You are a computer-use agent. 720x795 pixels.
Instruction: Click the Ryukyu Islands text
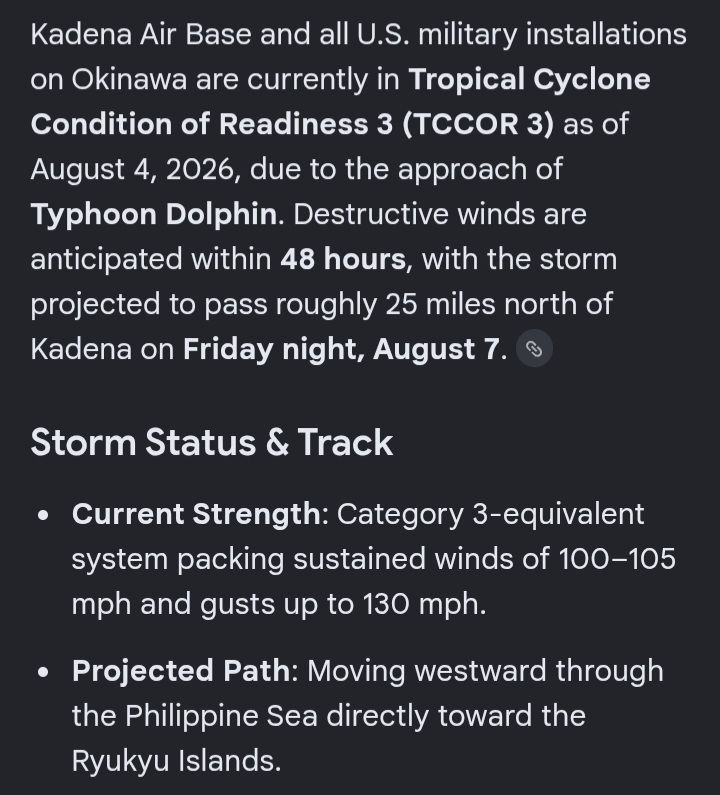point(176,761)
